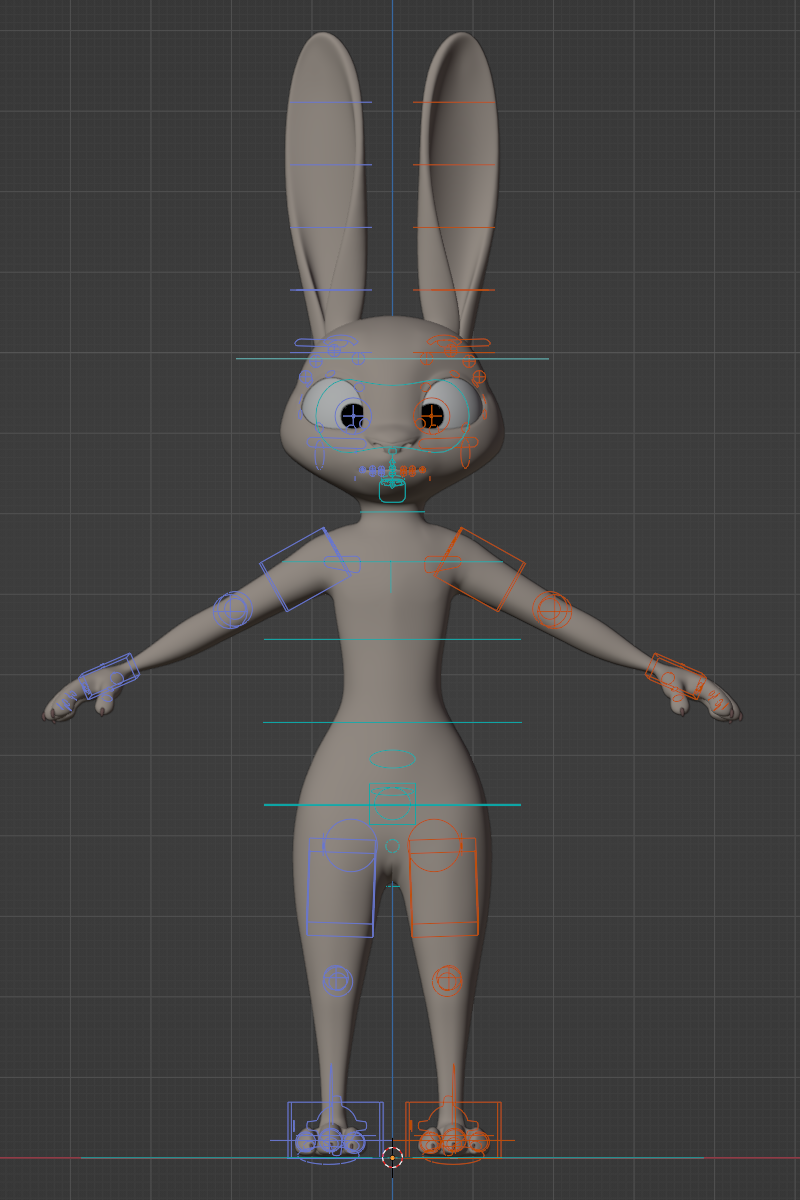Select the topmost orange ear control line

pyautogui.click(x=454, y=102)
